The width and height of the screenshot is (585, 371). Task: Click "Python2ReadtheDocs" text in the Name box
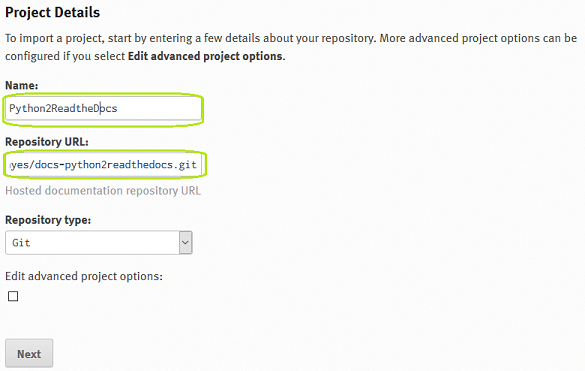coord(63,109)
